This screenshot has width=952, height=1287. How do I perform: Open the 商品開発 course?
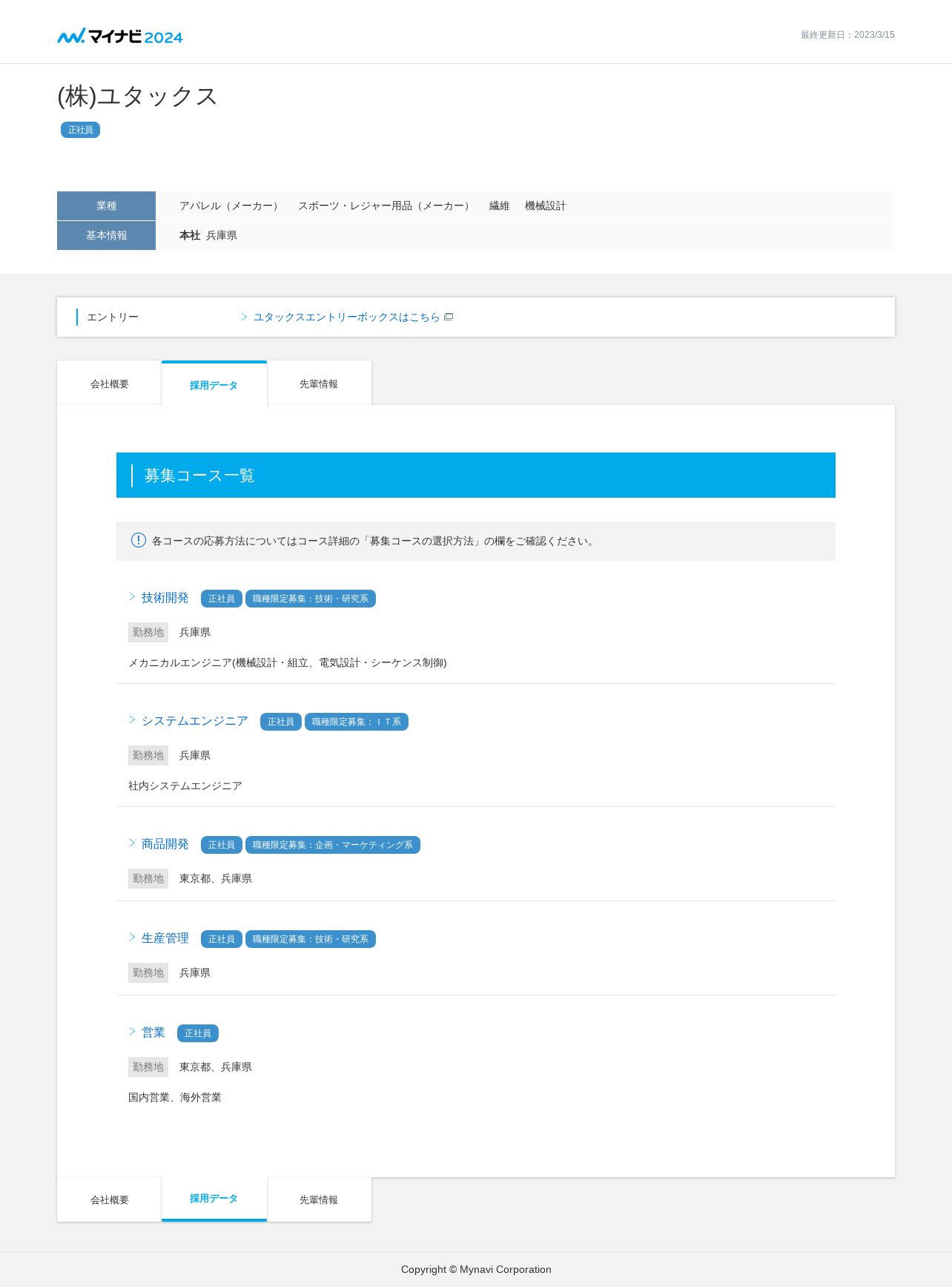click(165, 844)
